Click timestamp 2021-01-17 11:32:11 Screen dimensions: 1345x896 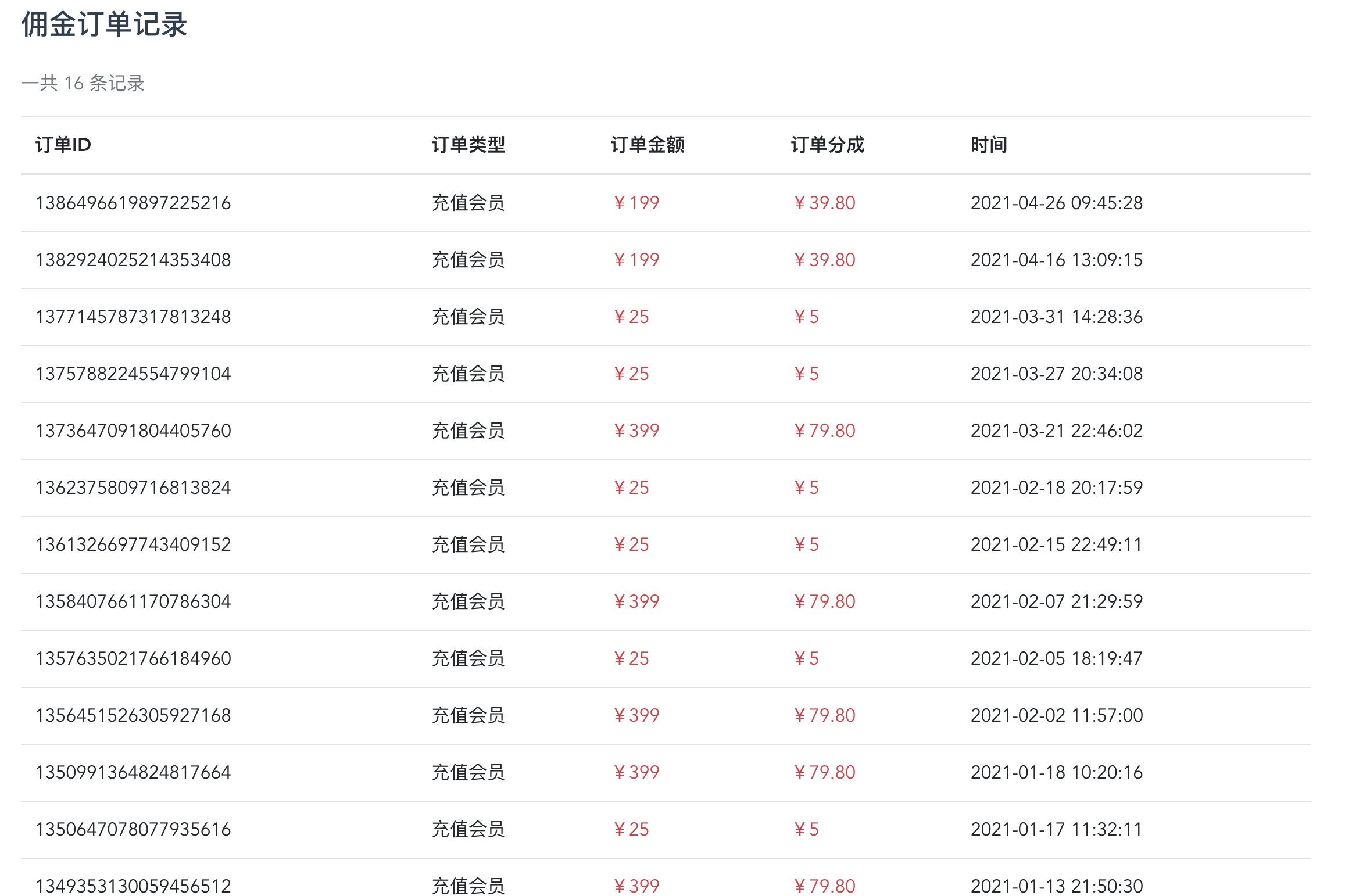(1057, 829)
